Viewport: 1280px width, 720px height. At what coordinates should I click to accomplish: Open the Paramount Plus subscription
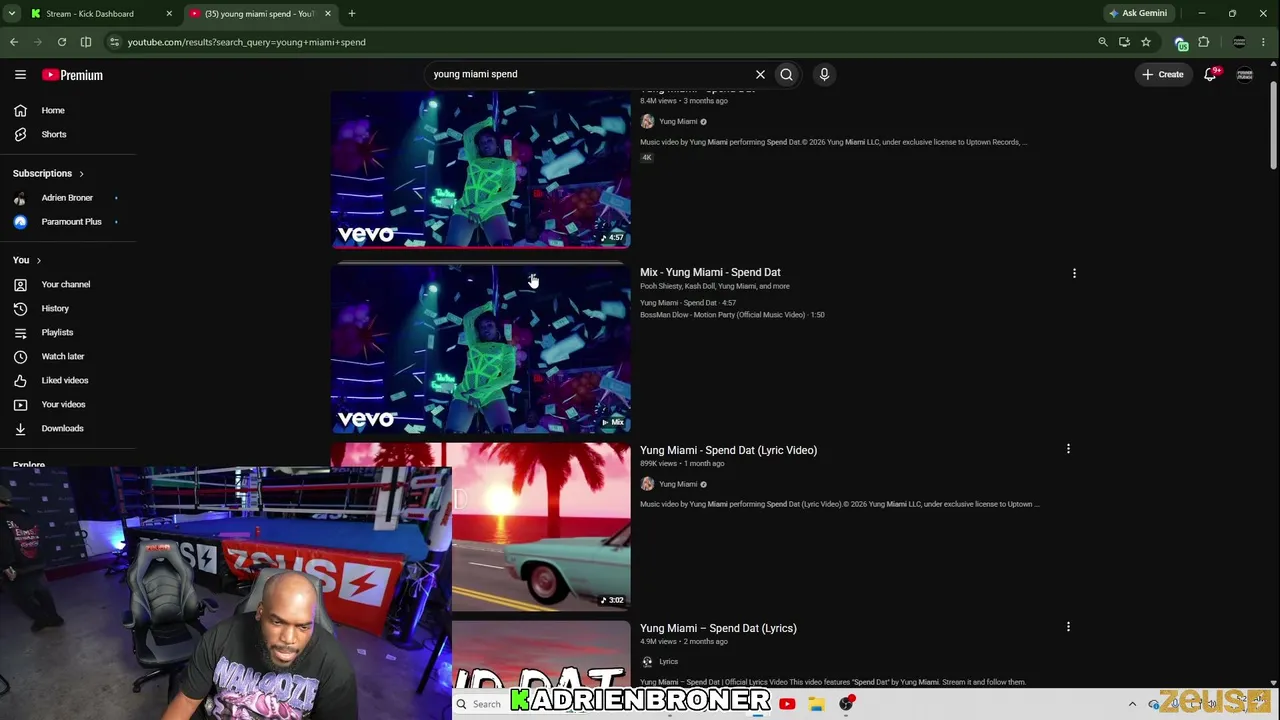coord(71,222)
